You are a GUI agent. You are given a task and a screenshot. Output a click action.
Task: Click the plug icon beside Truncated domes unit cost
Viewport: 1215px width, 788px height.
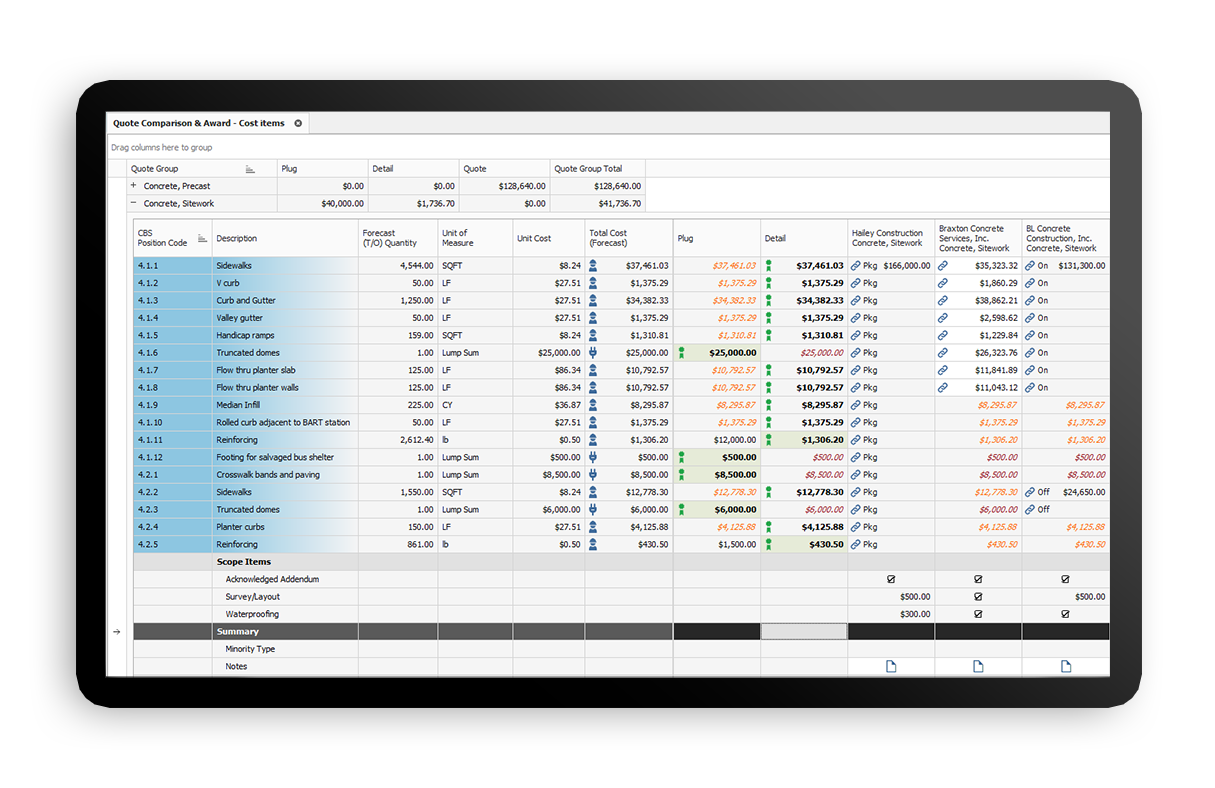(593, 352)
